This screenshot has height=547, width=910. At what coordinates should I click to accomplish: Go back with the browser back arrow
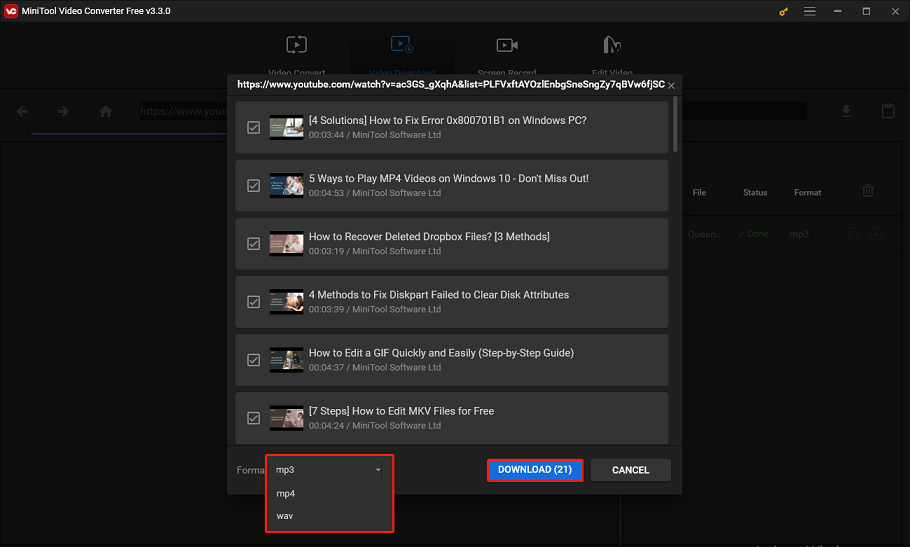[22, 111]
